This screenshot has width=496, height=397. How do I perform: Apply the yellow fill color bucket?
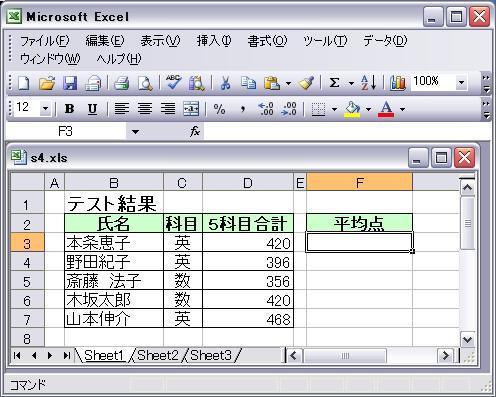point(352,109)
